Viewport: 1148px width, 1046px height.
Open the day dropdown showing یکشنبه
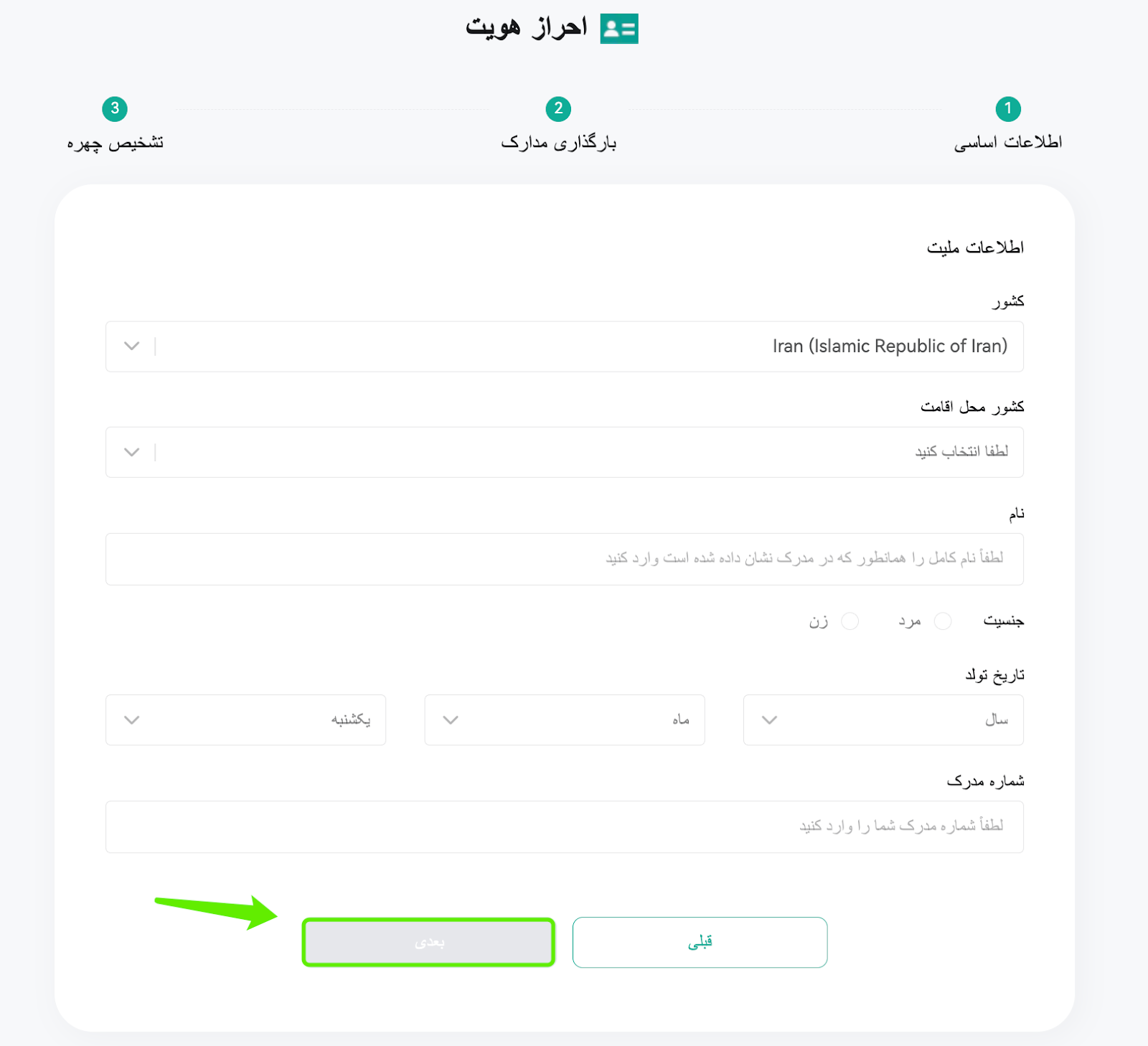coord(246,720)
